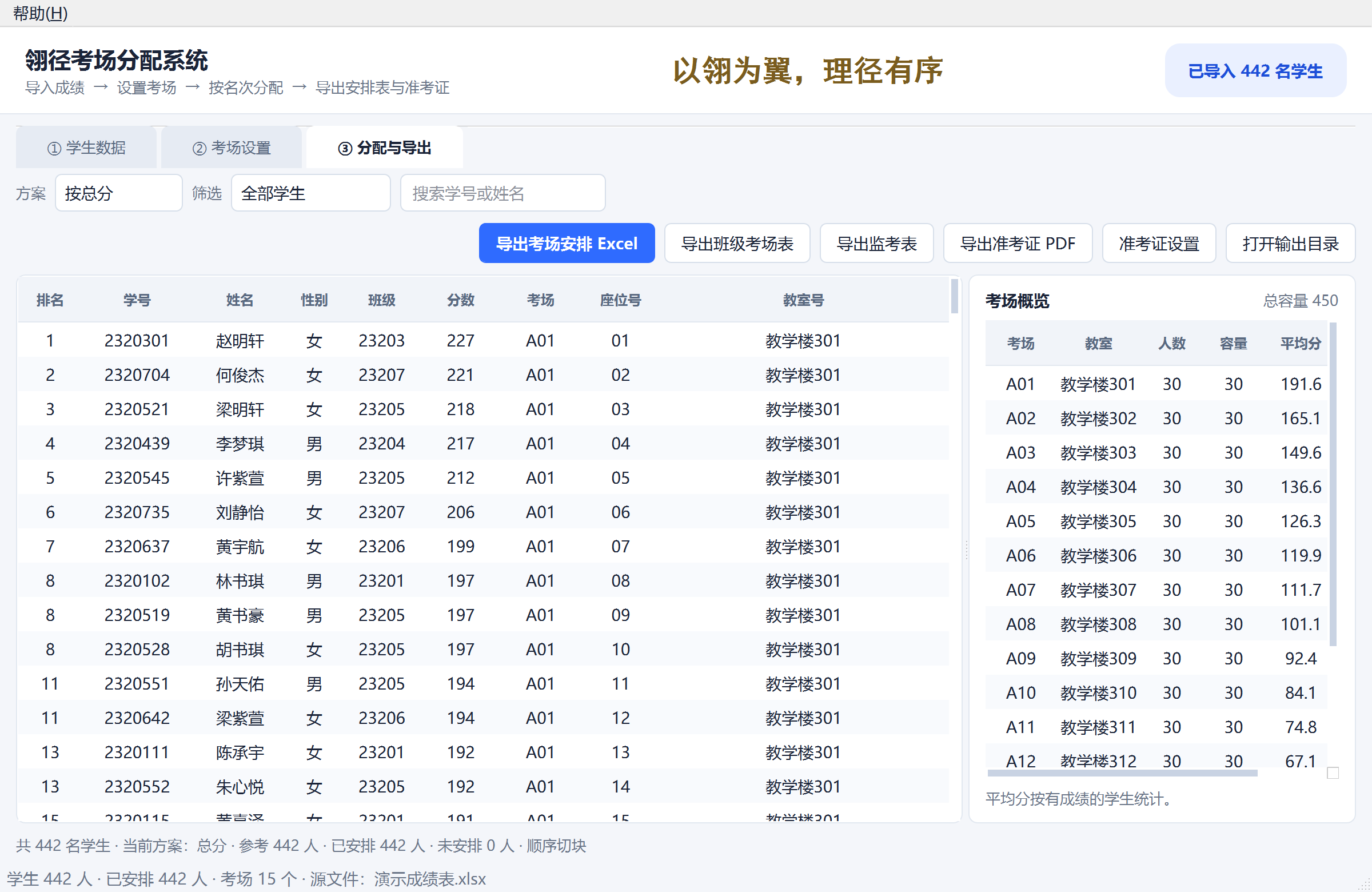The width and height of the screenshot is (1372, 892).
Task: Click the 考场概览 vertical scrollbar
Action: (1333, 484)
